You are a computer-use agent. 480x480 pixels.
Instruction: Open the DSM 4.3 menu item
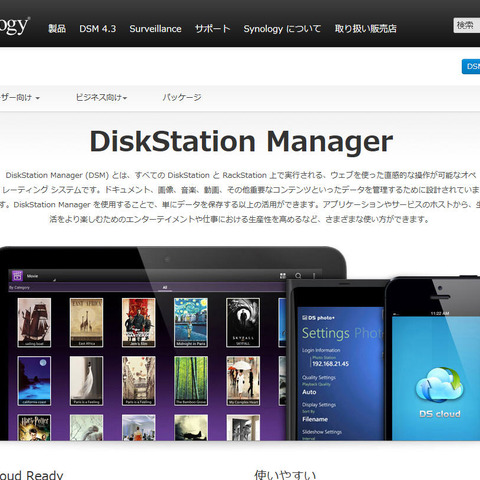click(98, 29)
